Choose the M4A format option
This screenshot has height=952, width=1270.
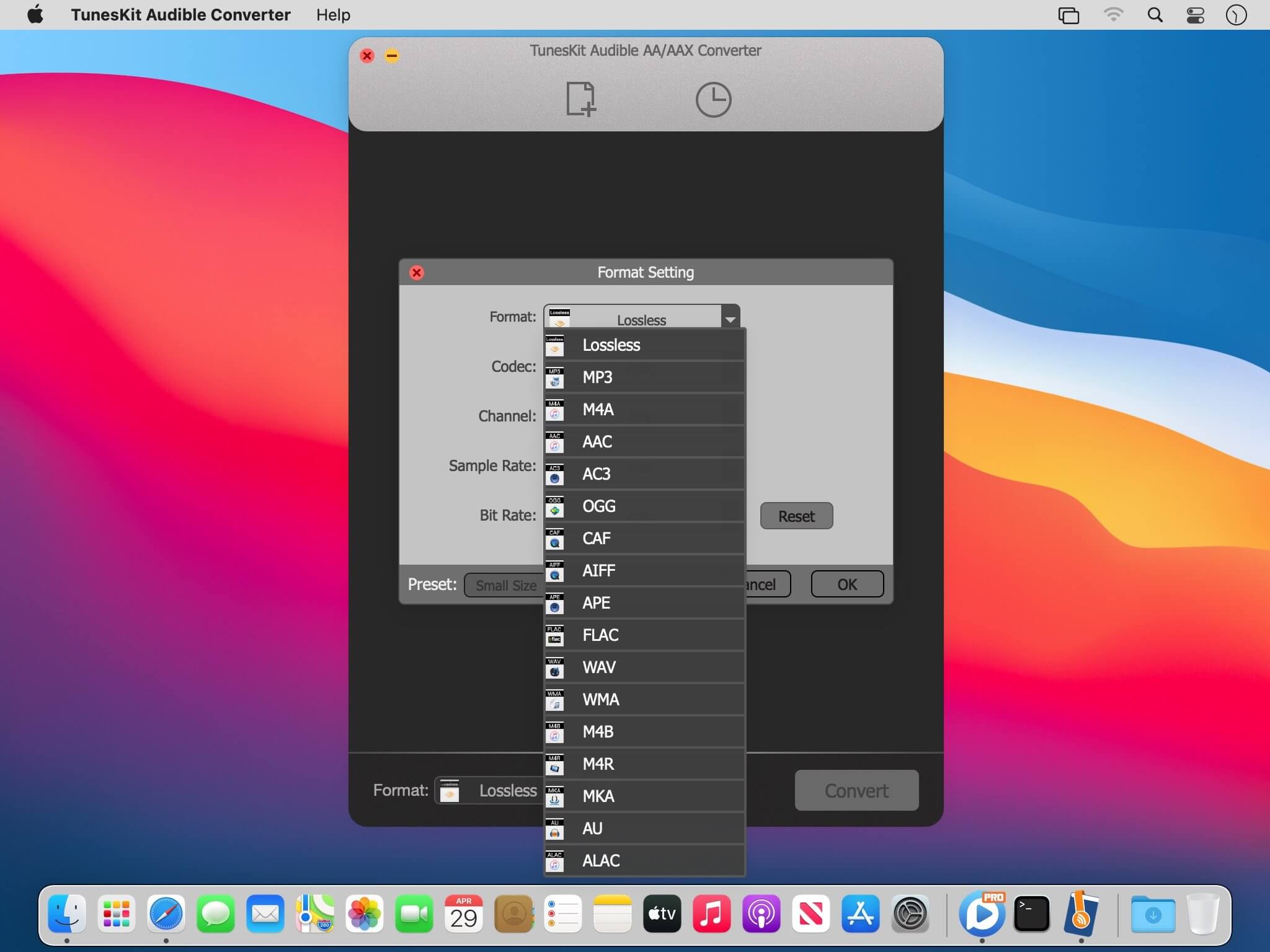pyautogui.click(x=644, y=409)
